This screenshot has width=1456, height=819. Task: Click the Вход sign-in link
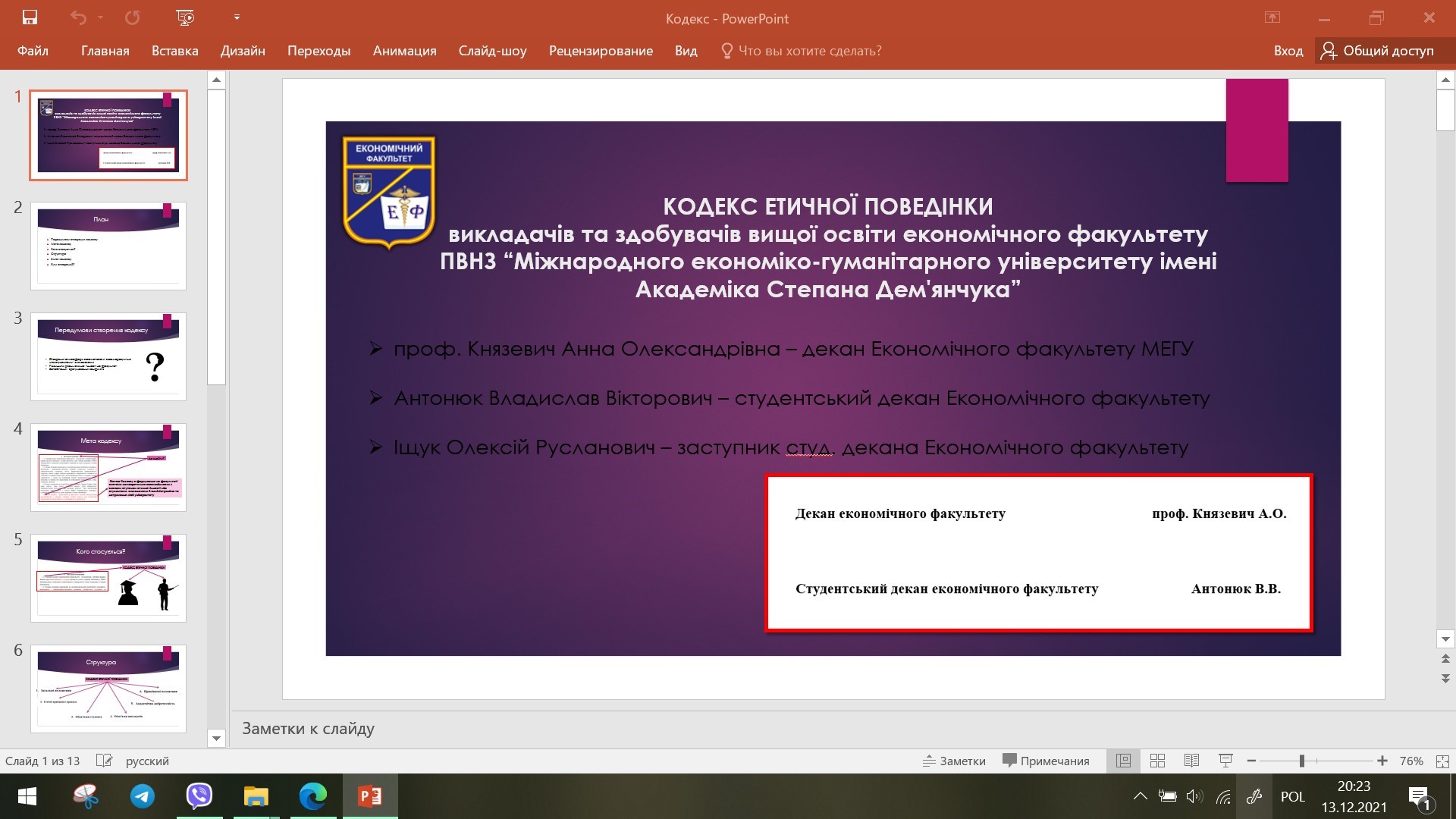(x=1288, y=51)
